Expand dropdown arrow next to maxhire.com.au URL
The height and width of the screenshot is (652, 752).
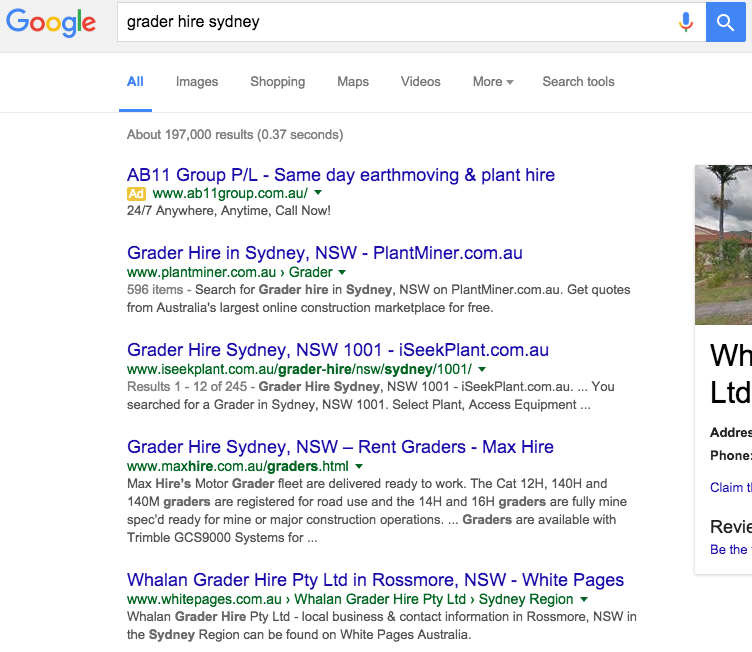[359, 466]
